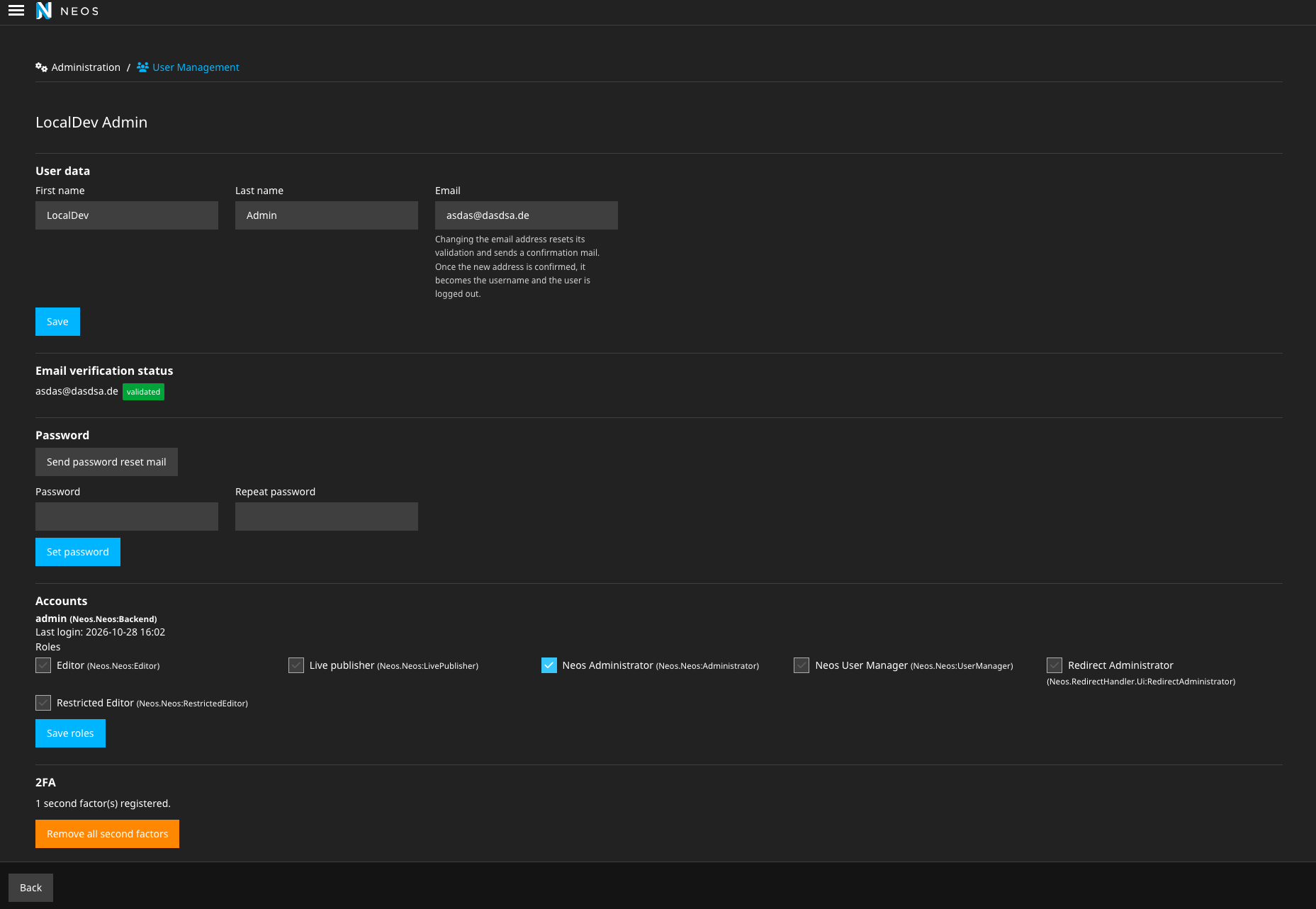The width and height of the screenshot is (1316, 909).
Task: Click the Accounts section heading
Action: [x=61, y=601]
